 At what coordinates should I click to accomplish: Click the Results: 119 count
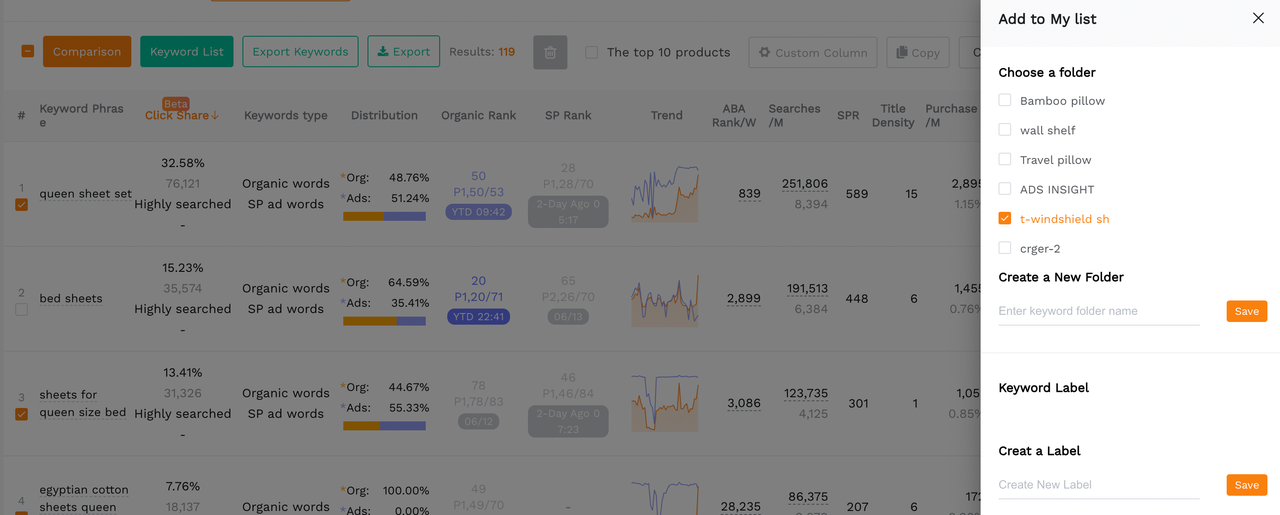click(482, 52)
